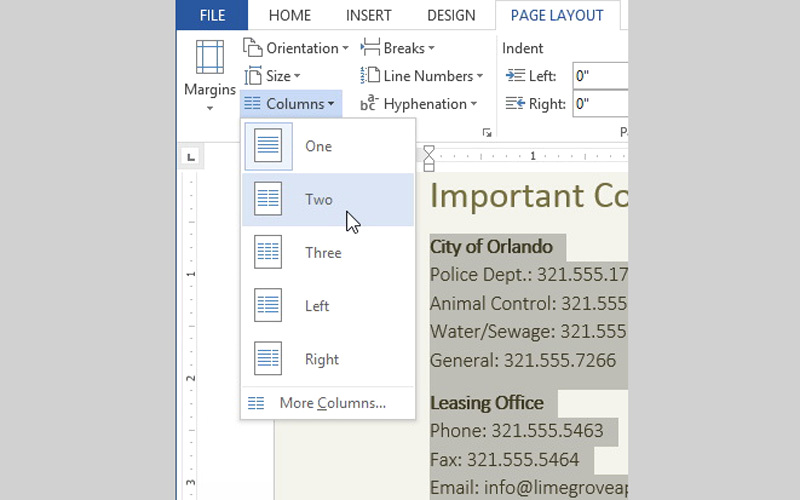Viewport: 800px width, 500px height.
Task: Open the Orientation dropdown
Action: (x=296, y=48)
